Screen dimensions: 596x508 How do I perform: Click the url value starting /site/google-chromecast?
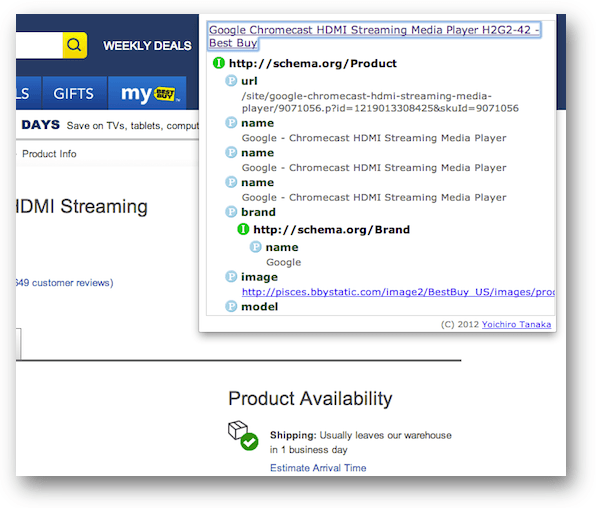[x=380, y=102]
